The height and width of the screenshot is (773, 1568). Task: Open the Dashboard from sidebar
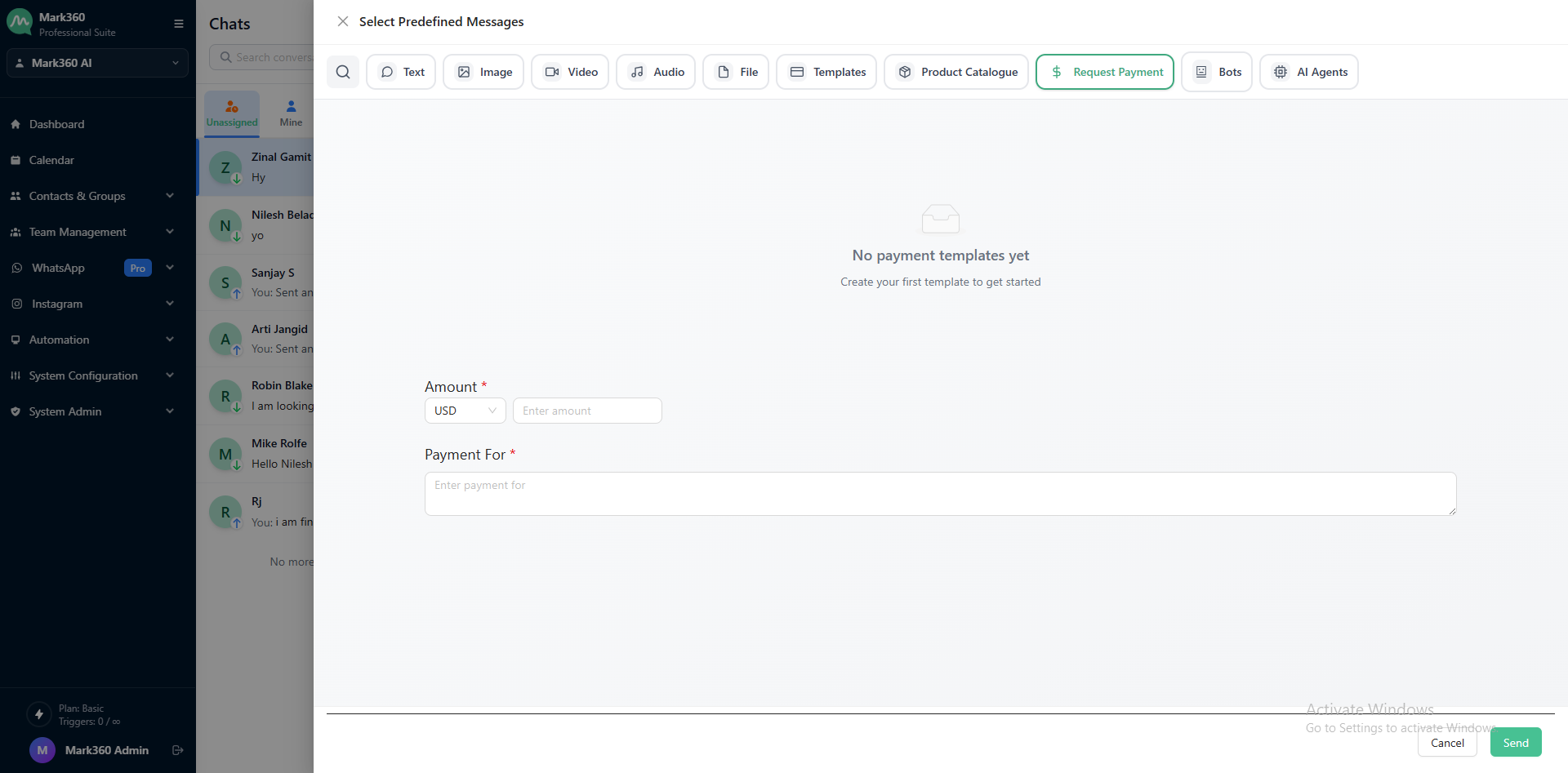point(56,124)
